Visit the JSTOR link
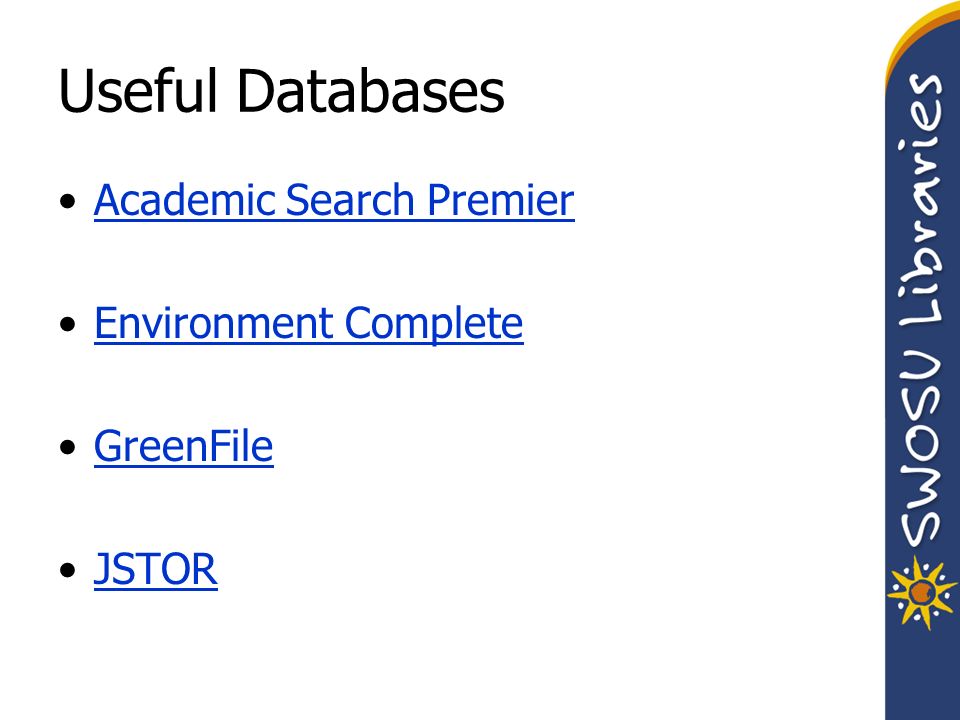Screen dimensions: 960x720 [156, 569]
